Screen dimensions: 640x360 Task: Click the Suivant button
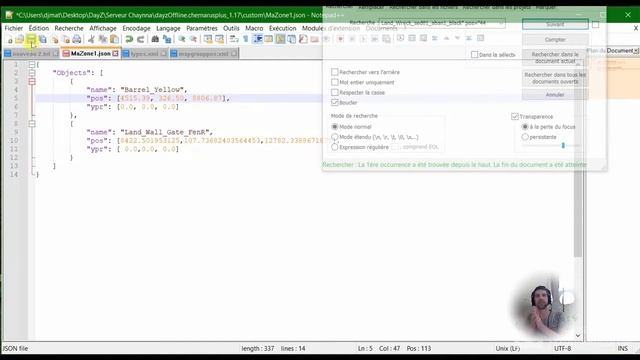click(555, 24)
